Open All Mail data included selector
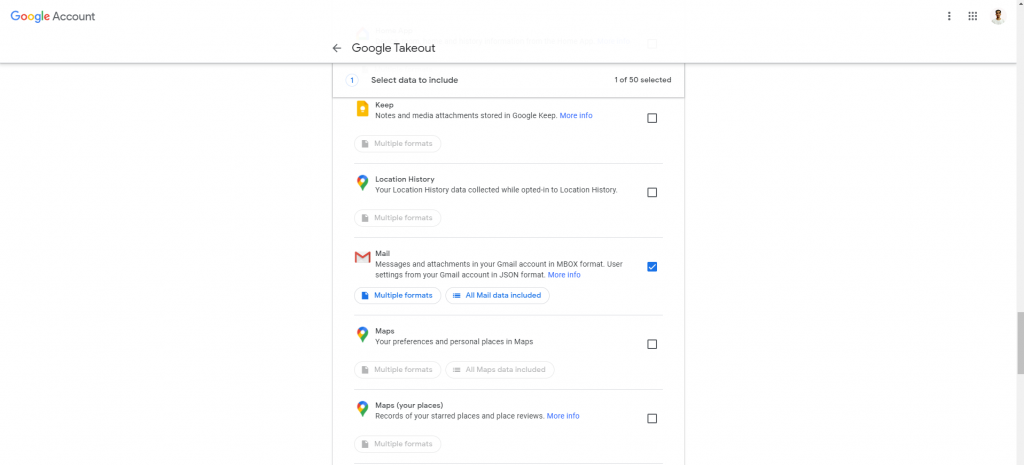This screenshot has height=465, width=1024. 498,295
